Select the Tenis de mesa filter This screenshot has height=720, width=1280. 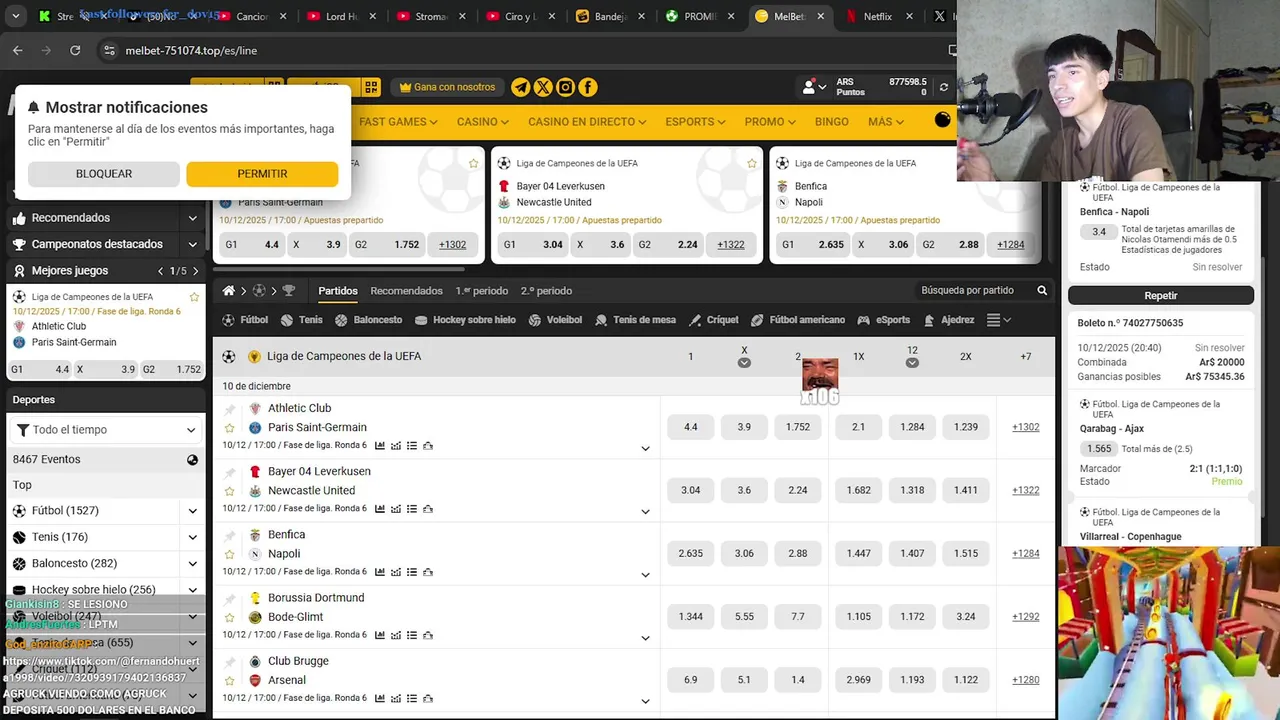tap(635, 320)
